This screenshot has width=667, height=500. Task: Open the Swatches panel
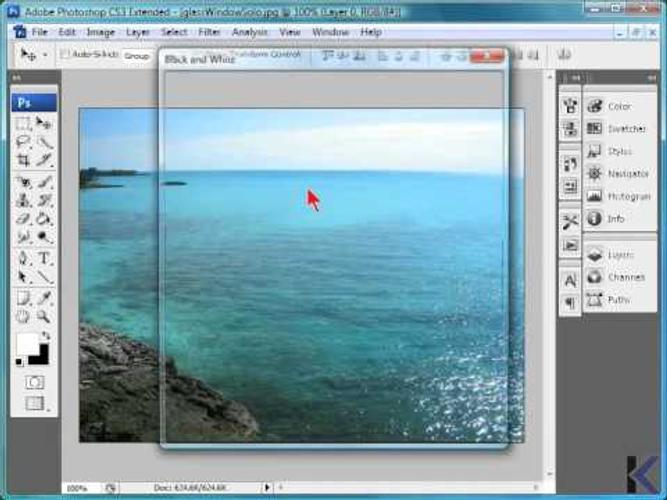(619, 129)
